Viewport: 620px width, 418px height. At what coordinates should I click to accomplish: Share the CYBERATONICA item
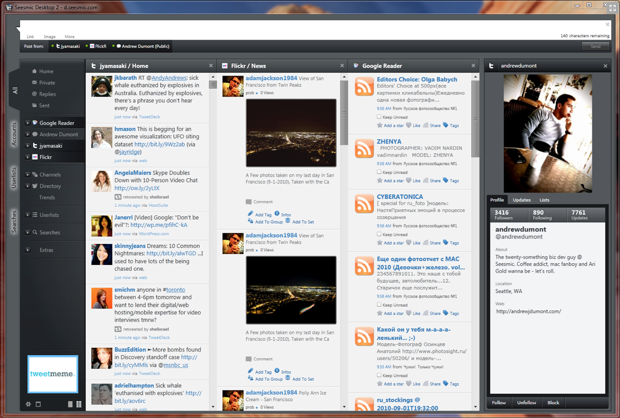click(432, 243)
